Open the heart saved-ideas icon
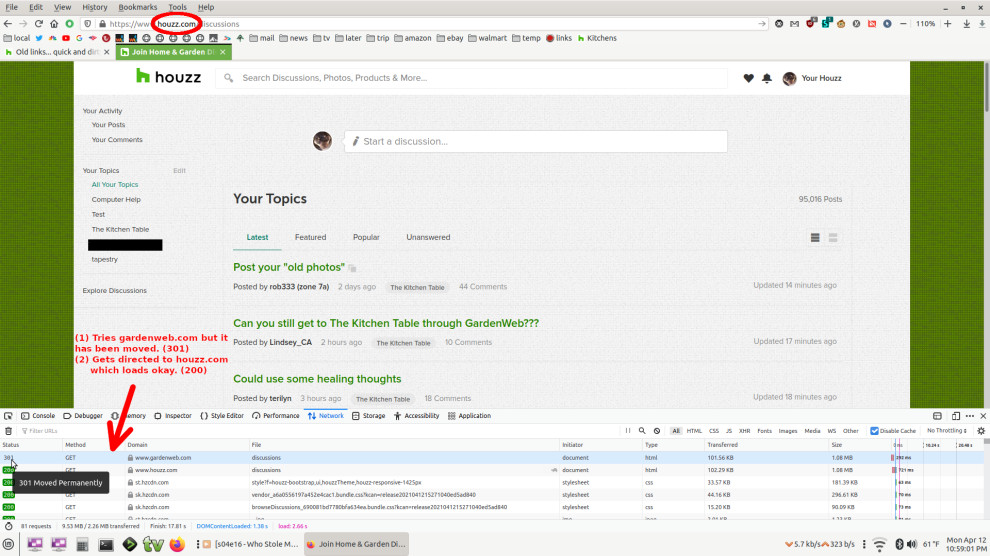The height and width of the screenshot is (556, 990). coord(748,78)
